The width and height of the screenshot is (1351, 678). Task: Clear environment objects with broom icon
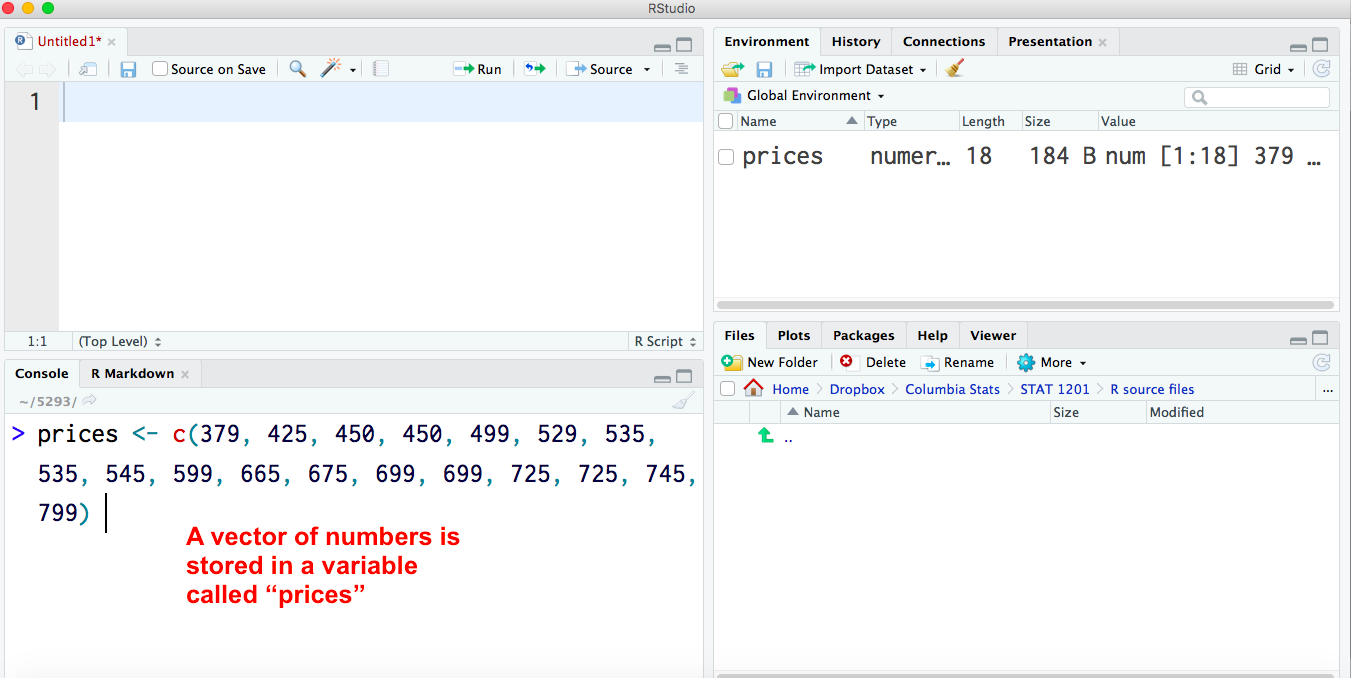pos(955,68)
